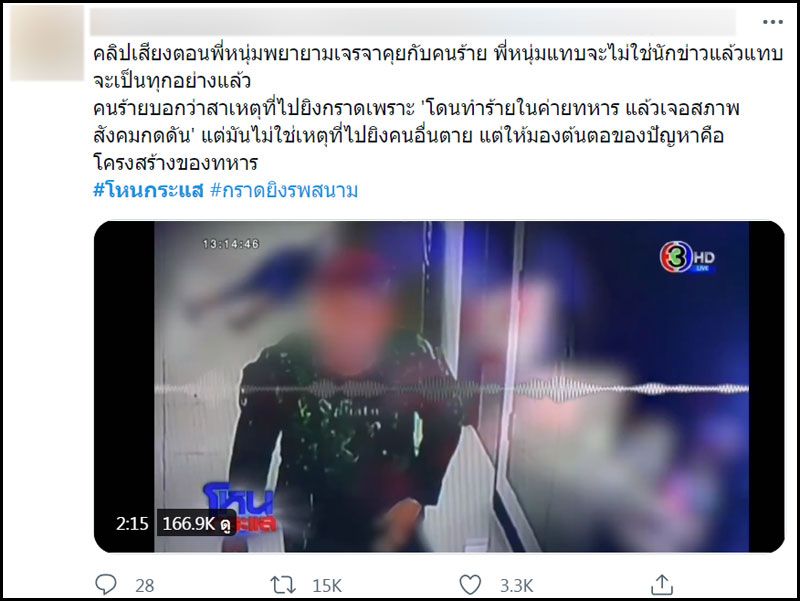The width and height of the screenshot is (800, 601).
Task: Open the three-dot more options menu
Action: point(772,22)
